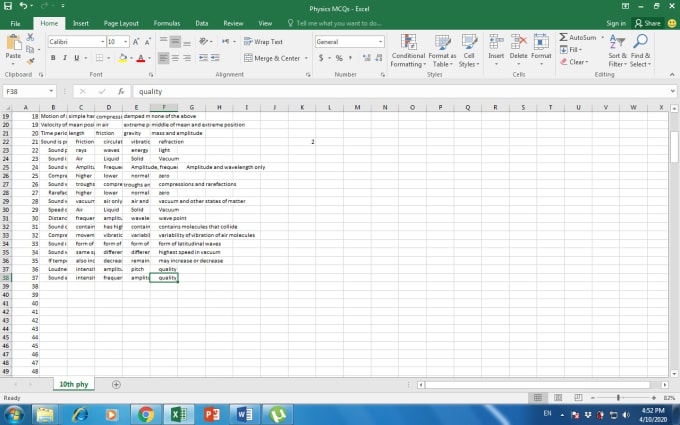Screen dimensions: 680x425
Task: Open Conditional Formatting menu
Action: [408, 51]
